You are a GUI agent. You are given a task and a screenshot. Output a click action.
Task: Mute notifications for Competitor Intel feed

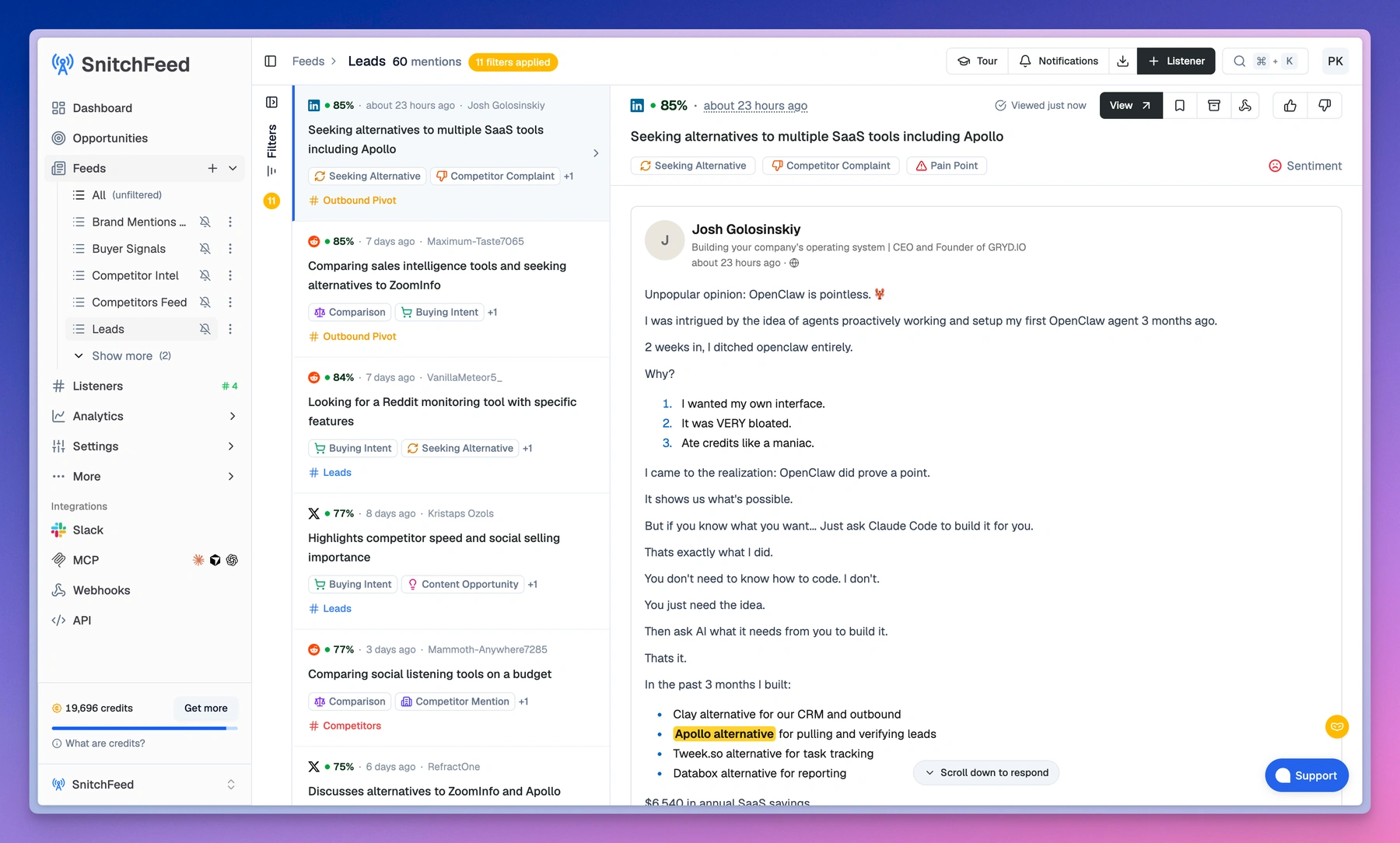[x=205, y=275]
